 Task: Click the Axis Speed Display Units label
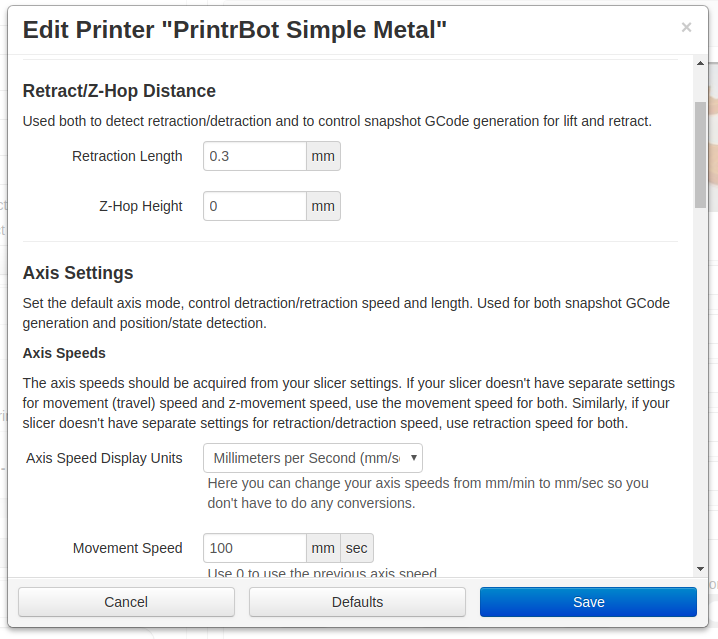pos(104,458)
